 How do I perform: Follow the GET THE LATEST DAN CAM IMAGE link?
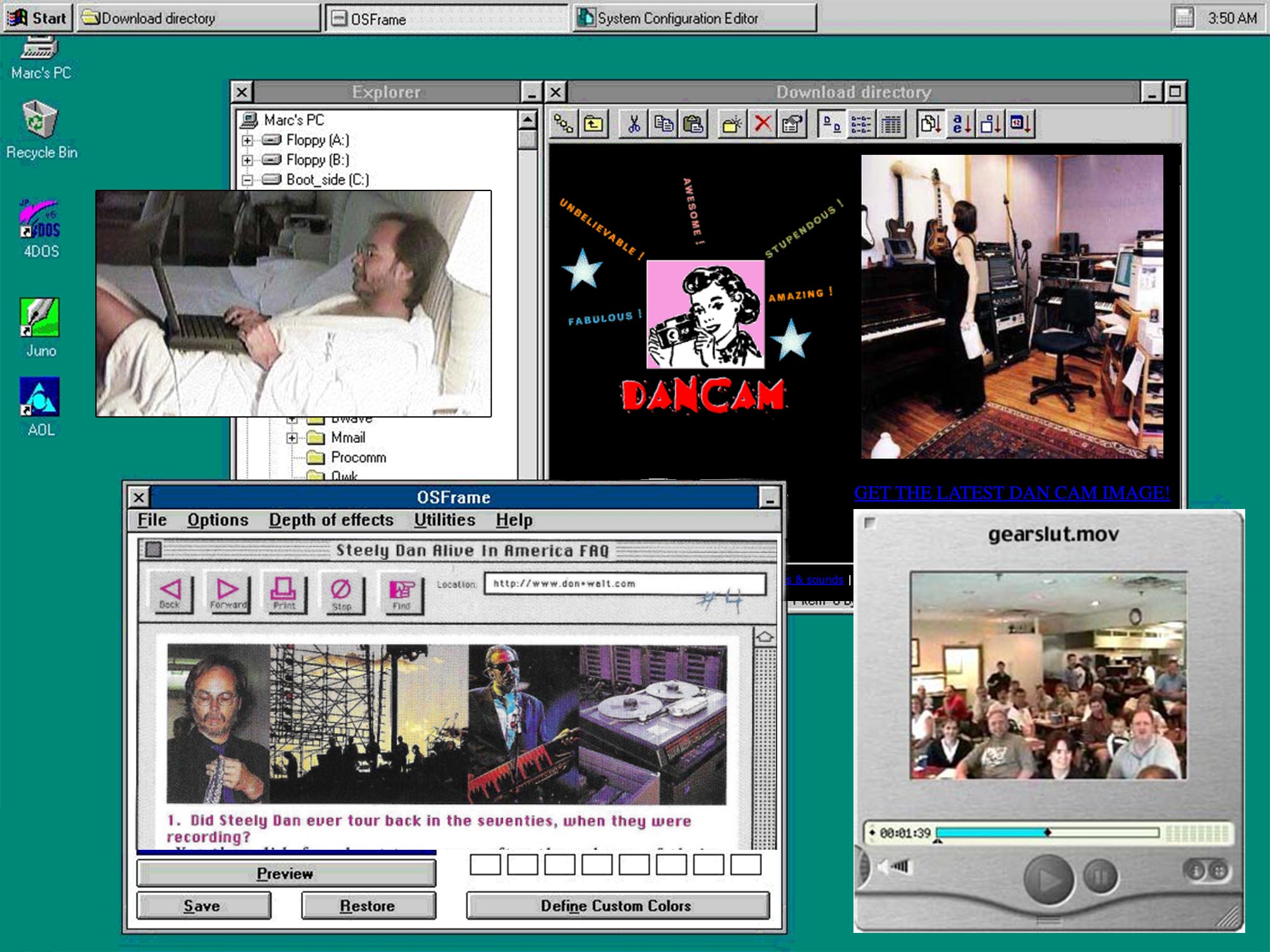click(x=1011, y=493)
